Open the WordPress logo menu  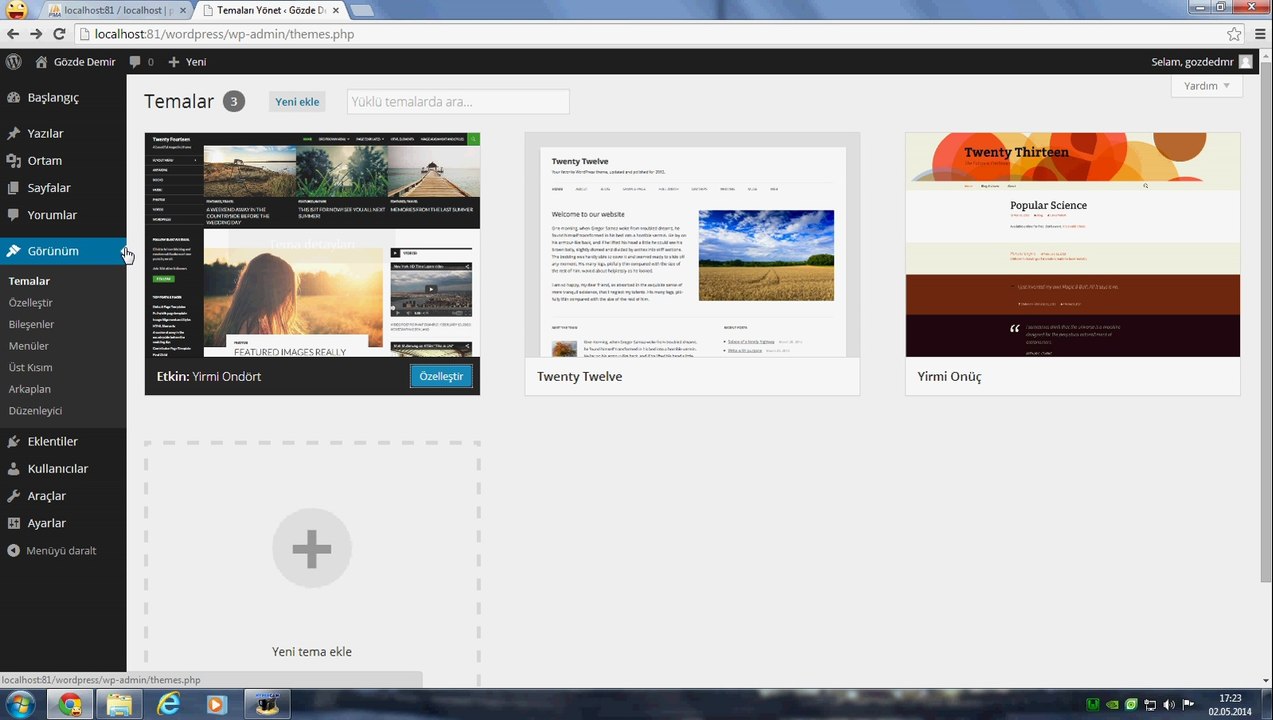(13, 61)
